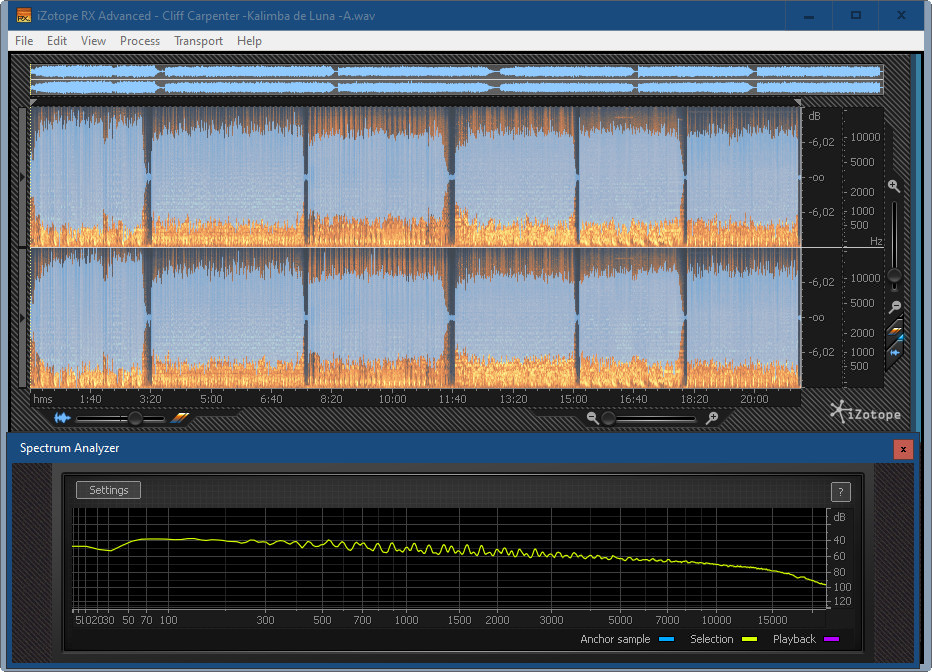This screenshot has height=672, width=932.
Task: Click the horizontal zoom in magnifier
Action: click(x=711, y=418)
